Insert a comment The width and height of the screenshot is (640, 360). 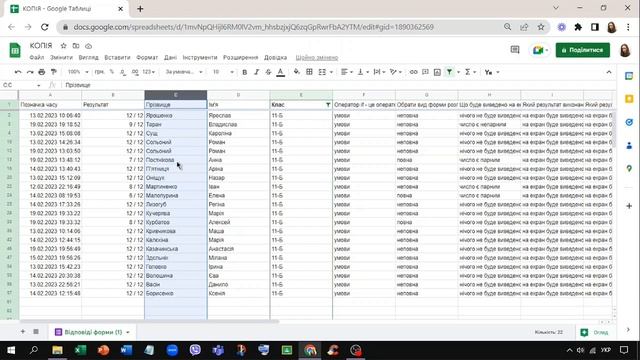pyautogui.click(x=425, y=72)
